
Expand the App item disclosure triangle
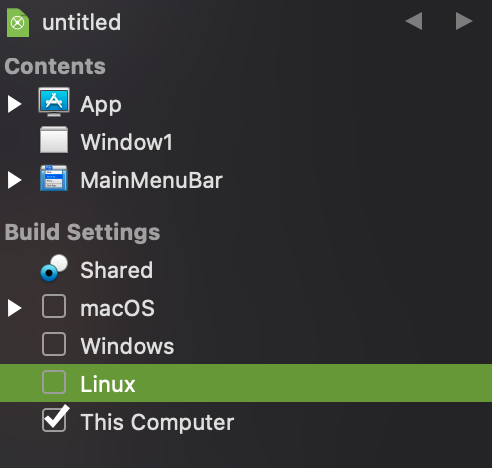click(14, 104)
